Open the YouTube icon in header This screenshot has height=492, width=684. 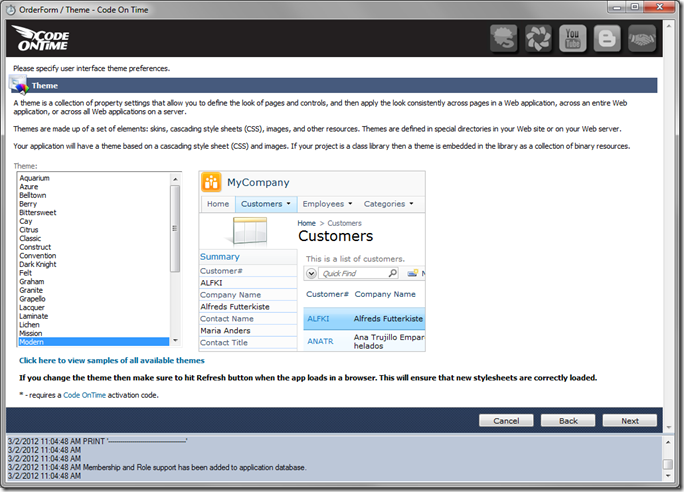coord(572,38)
